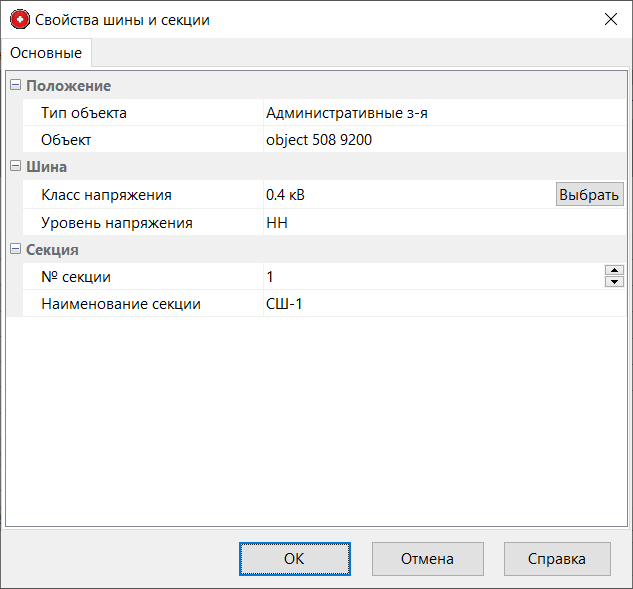
Task: Close the bus and section properties dialog
Action: [x=610, y=20]
